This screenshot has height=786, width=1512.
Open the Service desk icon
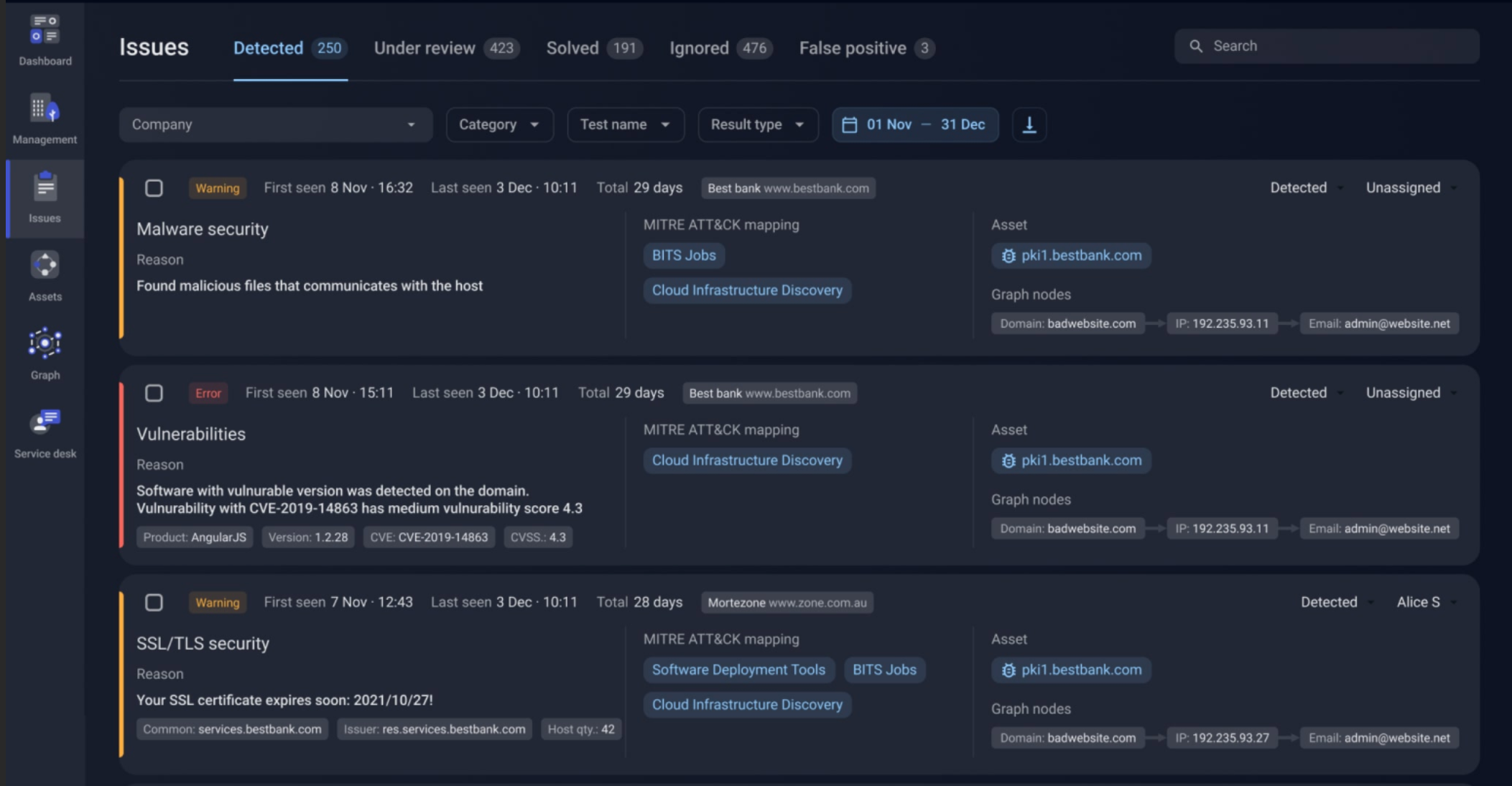(45, 422)
